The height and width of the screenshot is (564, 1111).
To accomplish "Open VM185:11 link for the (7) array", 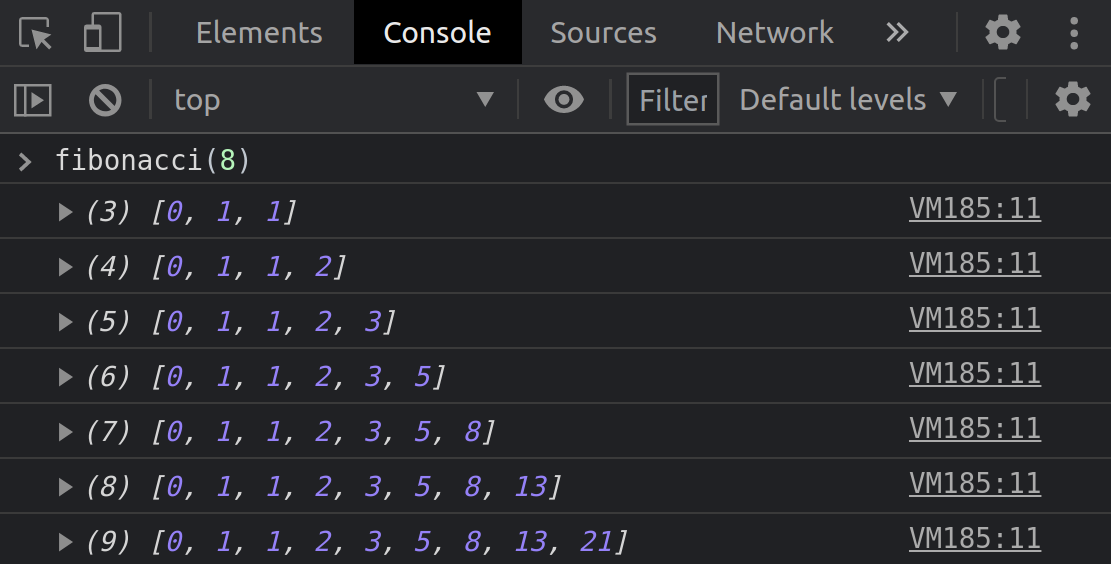I will pyautogui.click(x=975, y=429).
